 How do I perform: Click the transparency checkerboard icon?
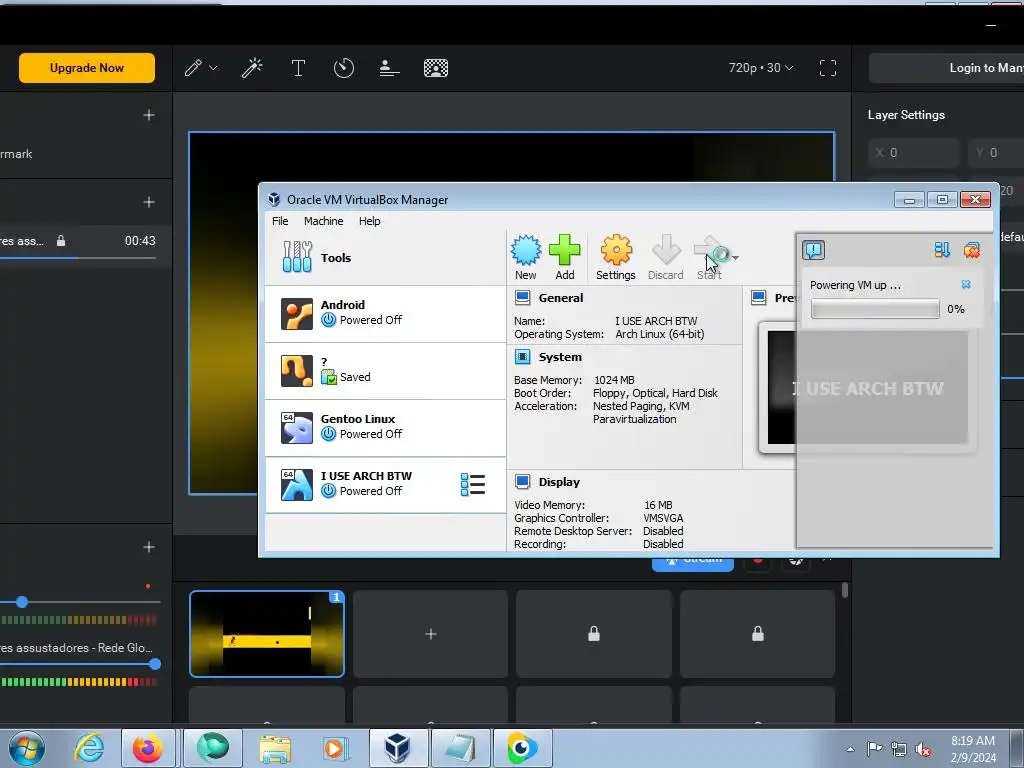pyautogui.click(x=436, y=68)
